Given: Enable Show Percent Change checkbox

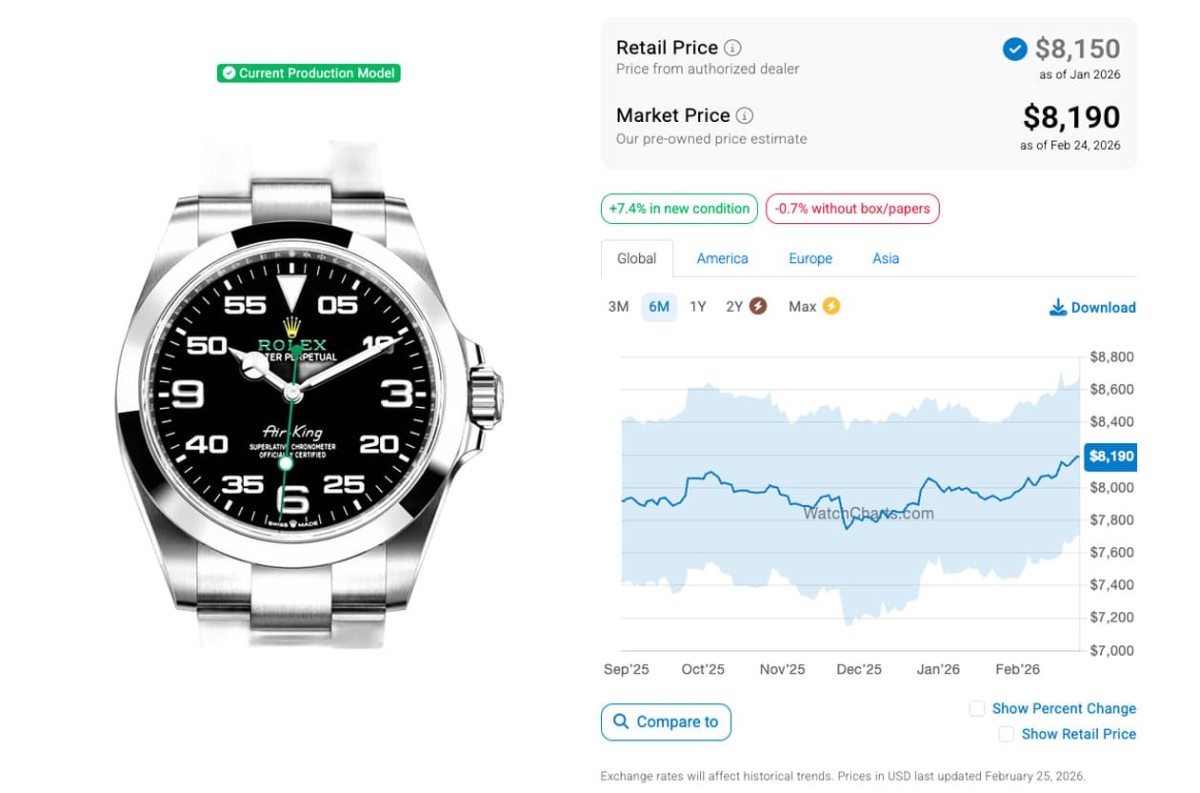Looking at the screenshot, I should pyautogui.click(x=977, y=709).
